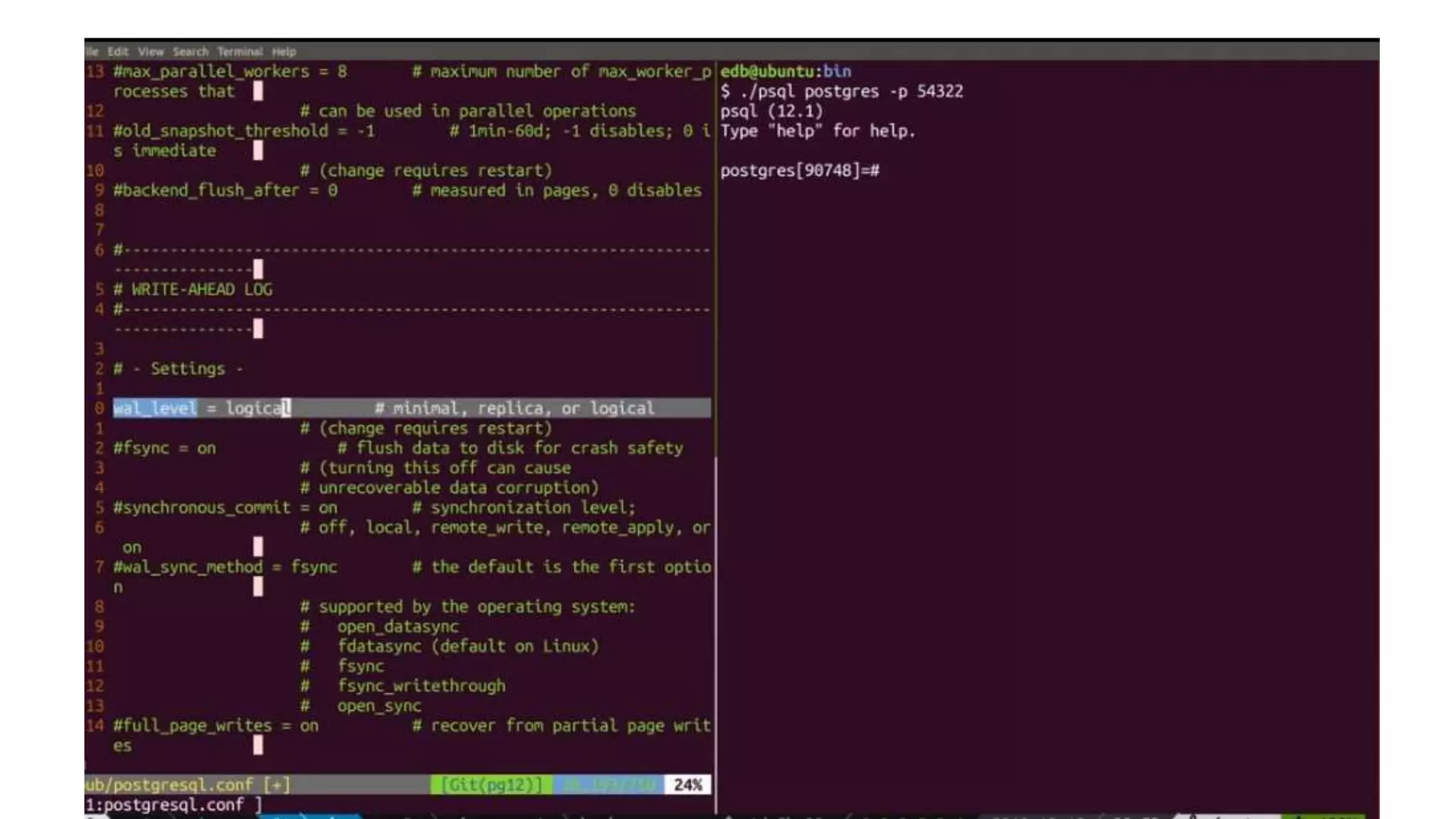Click the #wal_sync_method = fsync line
Image resolution: width=1456 pixels, height=819 pixels.
pos(225,567)
